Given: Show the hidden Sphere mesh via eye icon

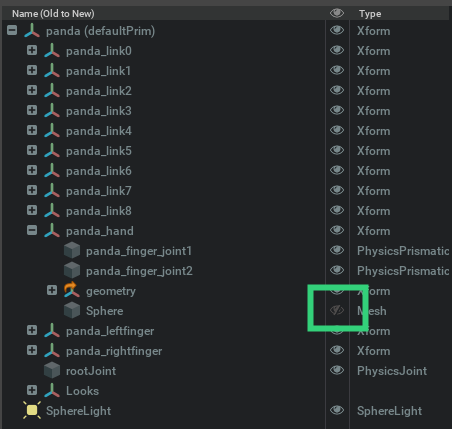Looking at the screenshot, I should pyautogui.click(x=337, y=310).
